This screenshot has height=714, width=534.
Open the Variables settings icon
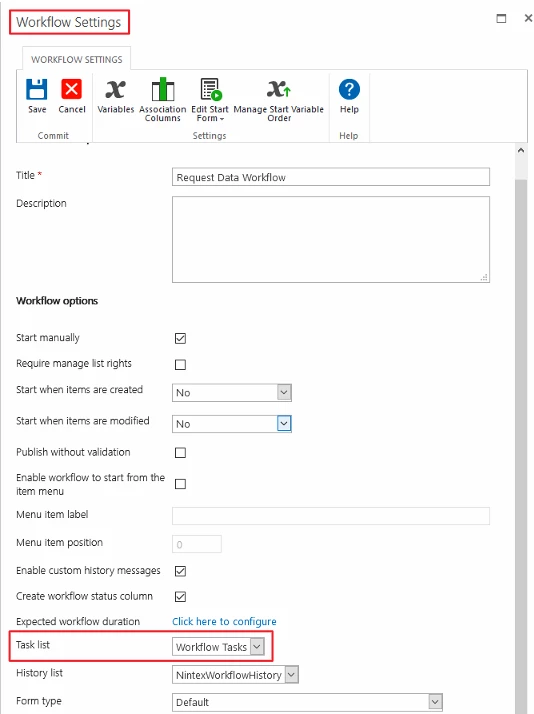(x=115, y=89)
